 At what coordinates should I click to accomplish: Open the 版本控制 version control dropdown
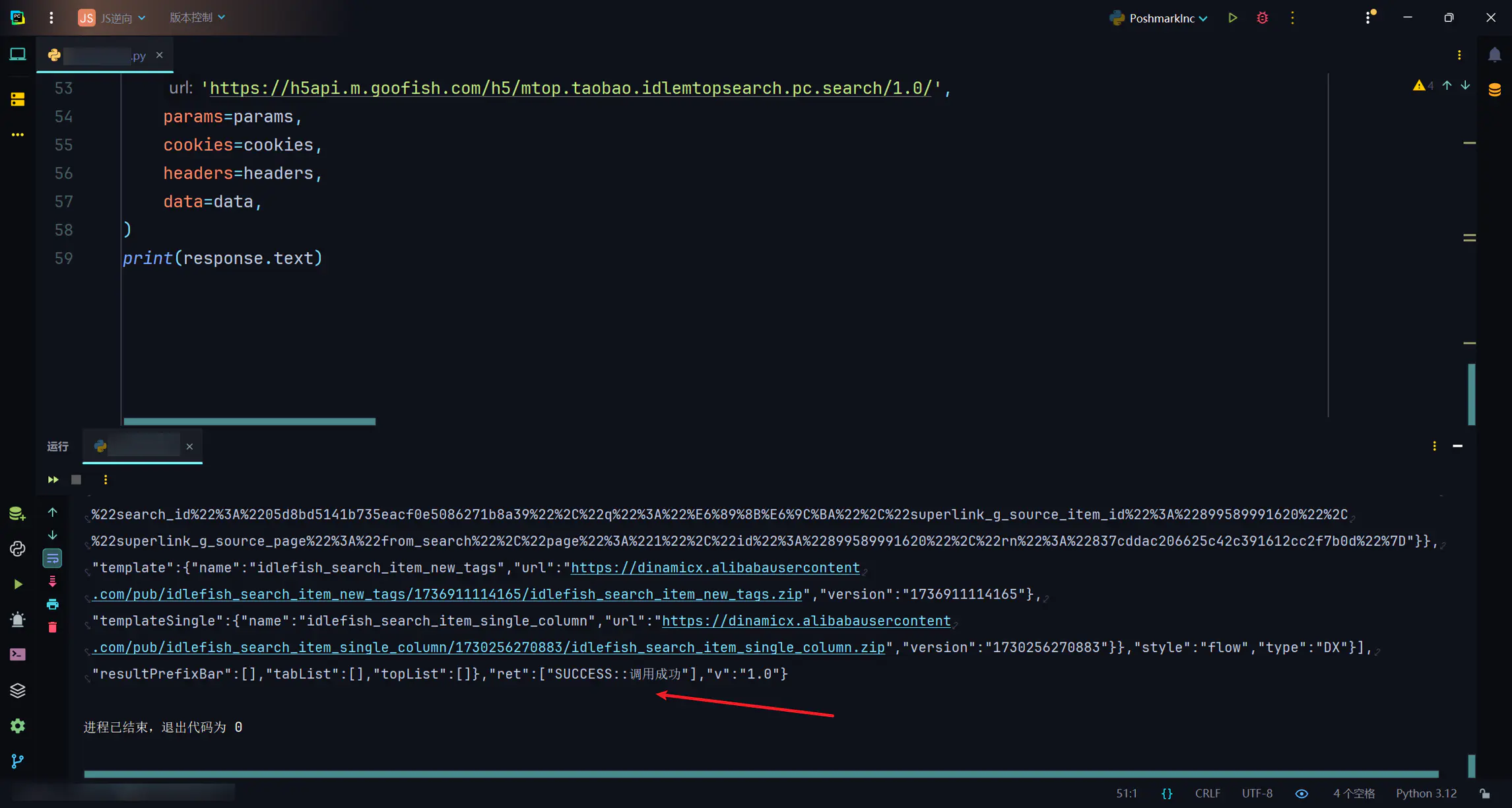tap(197, 17)
